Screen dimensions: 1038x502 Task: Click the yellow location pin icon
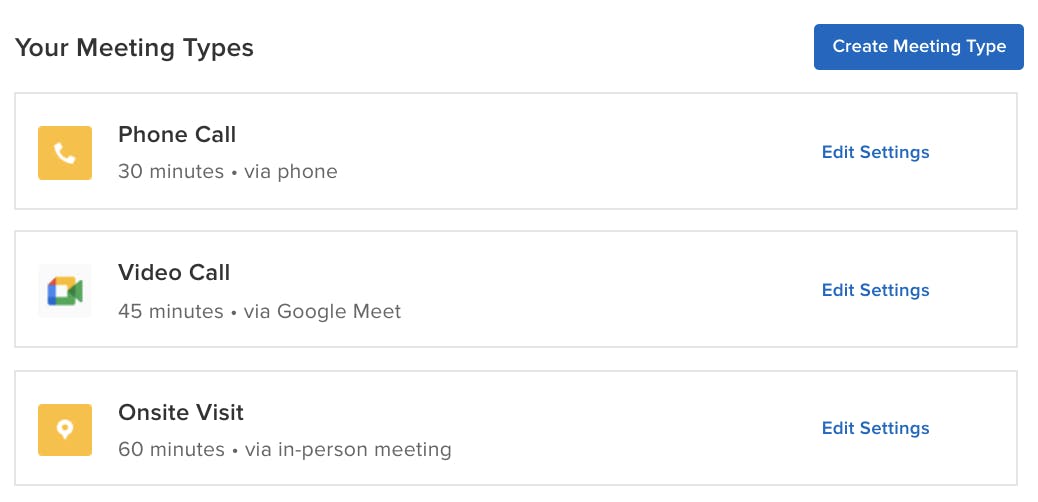point(65,430)
